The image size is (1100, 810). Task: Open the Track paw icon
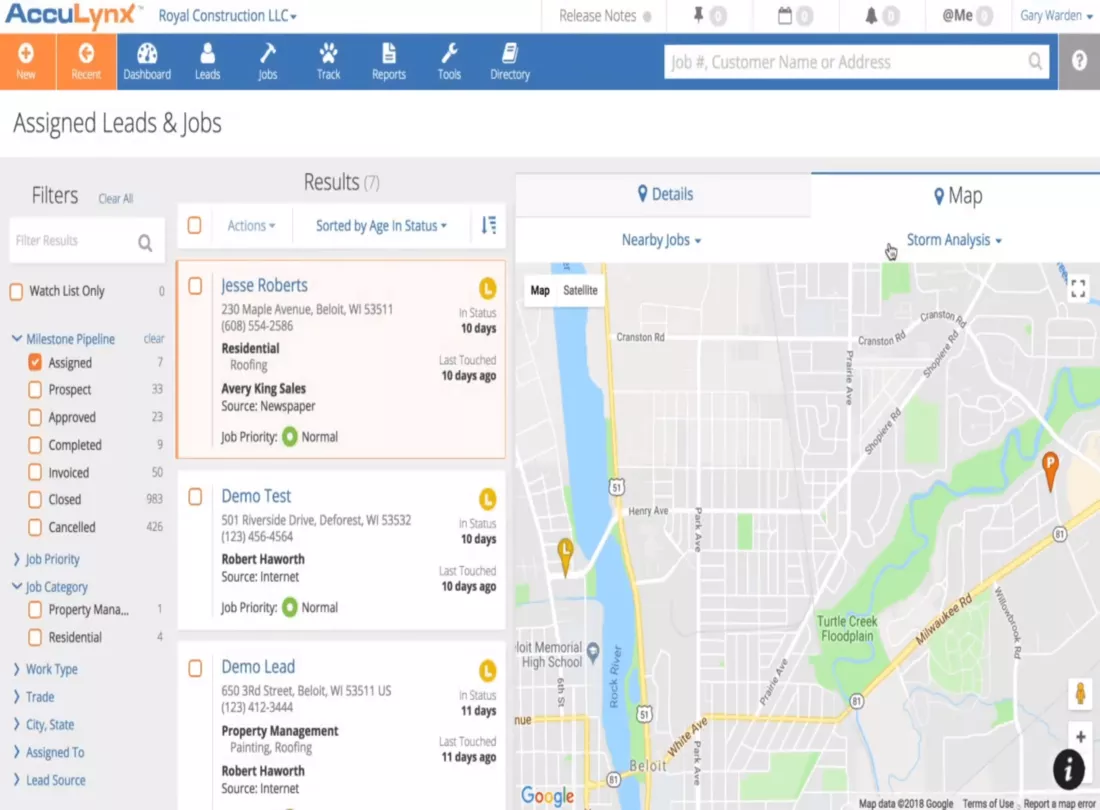click(328, 54)
